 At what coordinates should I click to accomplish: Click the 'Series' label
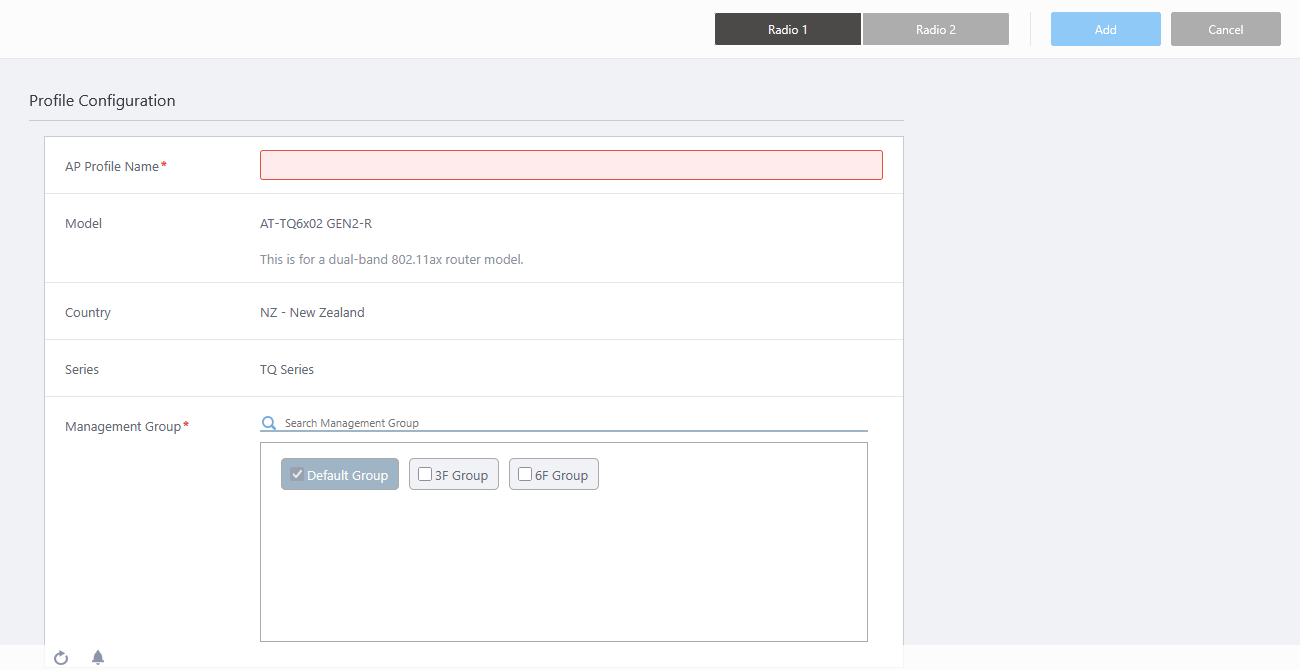82,369
